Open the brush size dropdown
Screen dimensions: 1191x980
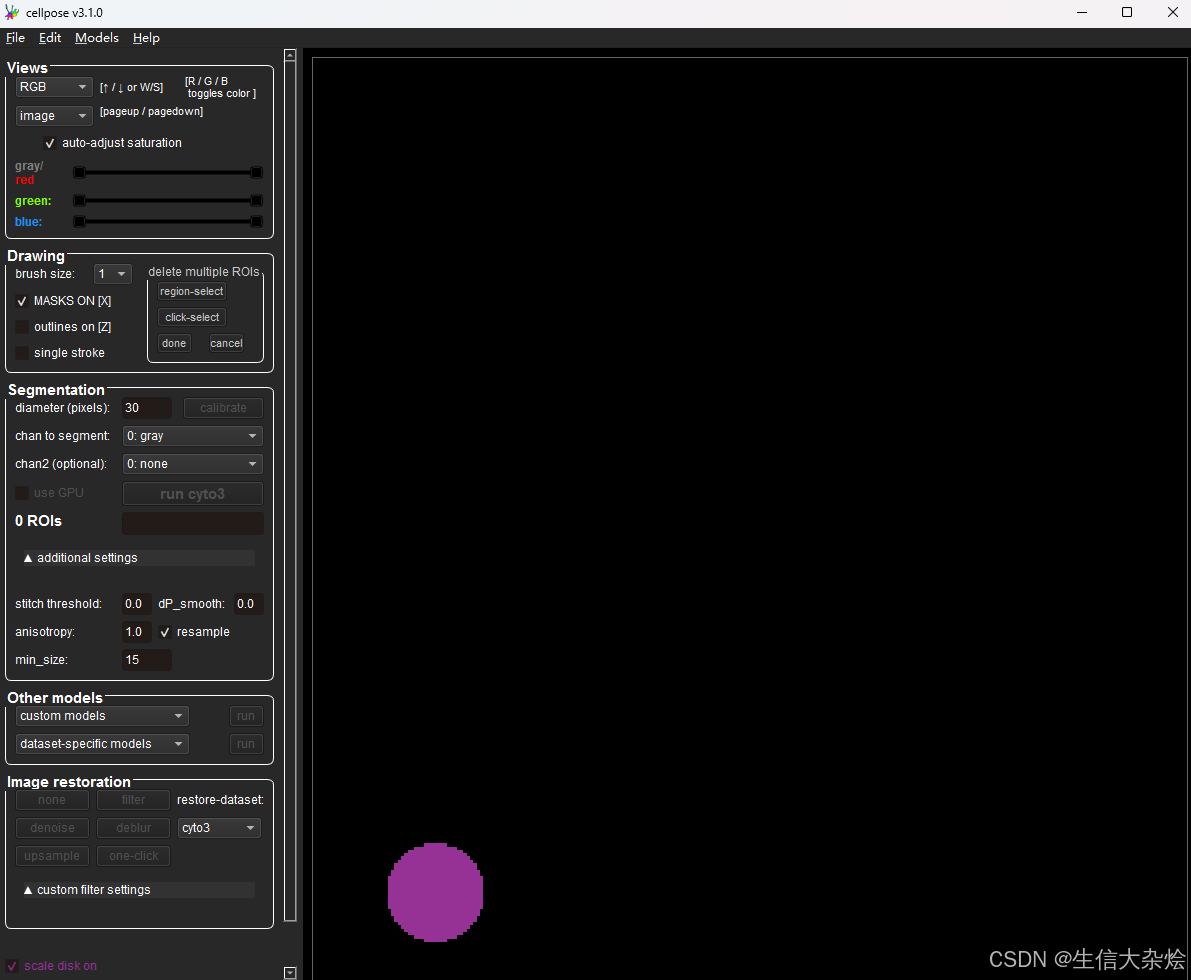(112, 273)
